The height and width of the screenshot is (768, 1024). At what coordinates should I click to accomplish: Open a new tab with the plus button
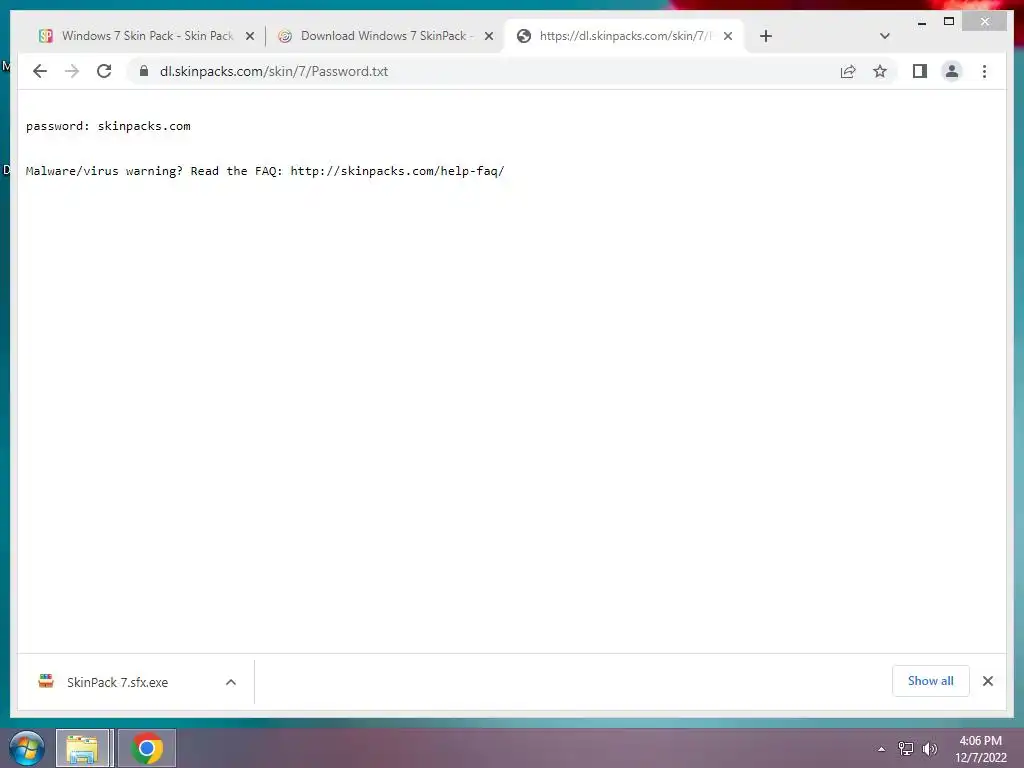[x=766, y=36]
